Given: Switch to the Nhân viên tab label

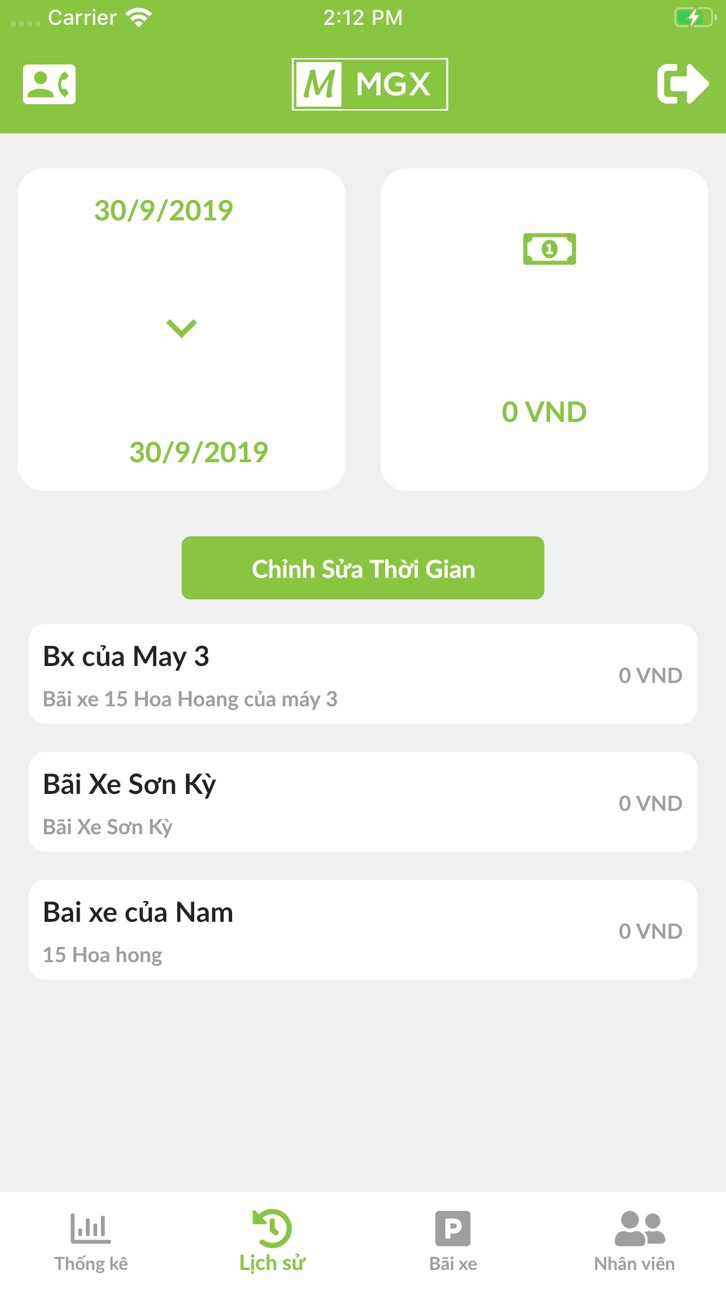Looking at the screenshot, I should tap(634, 1264).
